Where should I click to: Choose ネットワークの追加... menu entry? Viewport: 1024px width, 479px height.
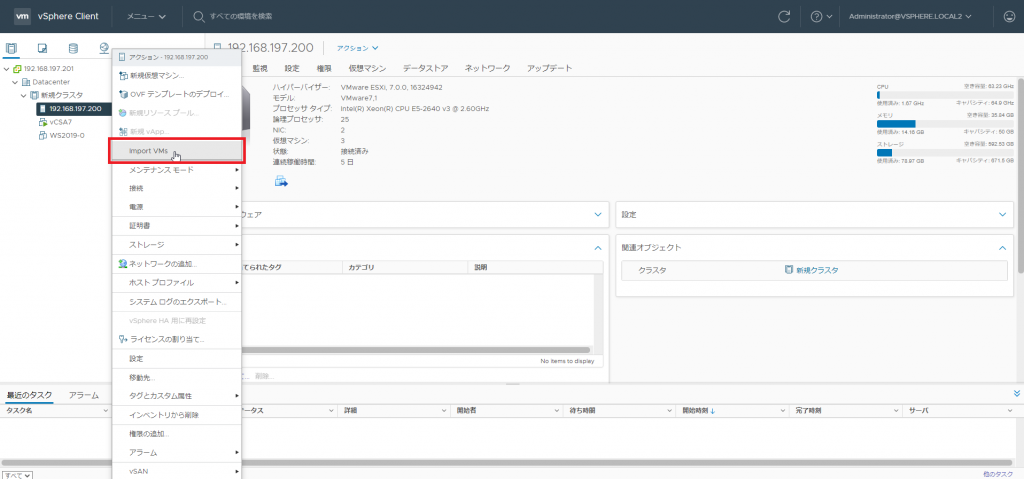coord(177,264)
